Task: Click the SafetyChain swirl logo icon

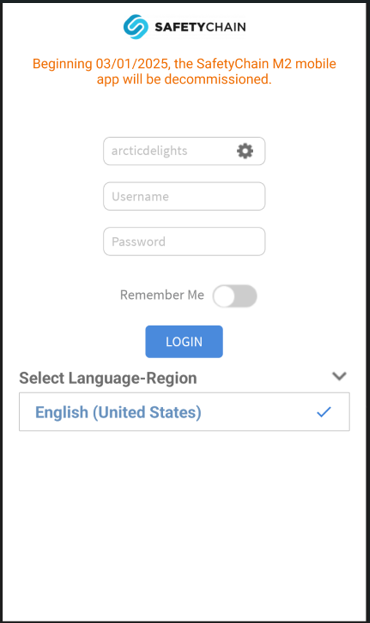Action: pos(136,27)
